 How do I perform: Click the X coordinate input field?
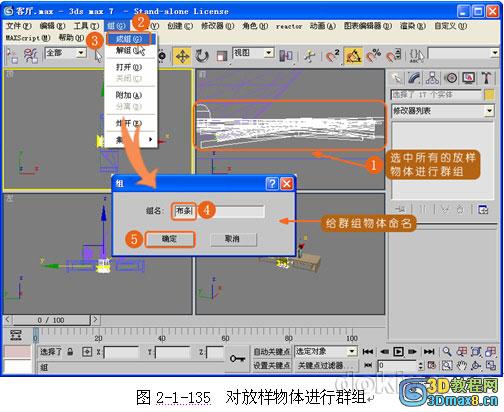click(x=121, y=352)
